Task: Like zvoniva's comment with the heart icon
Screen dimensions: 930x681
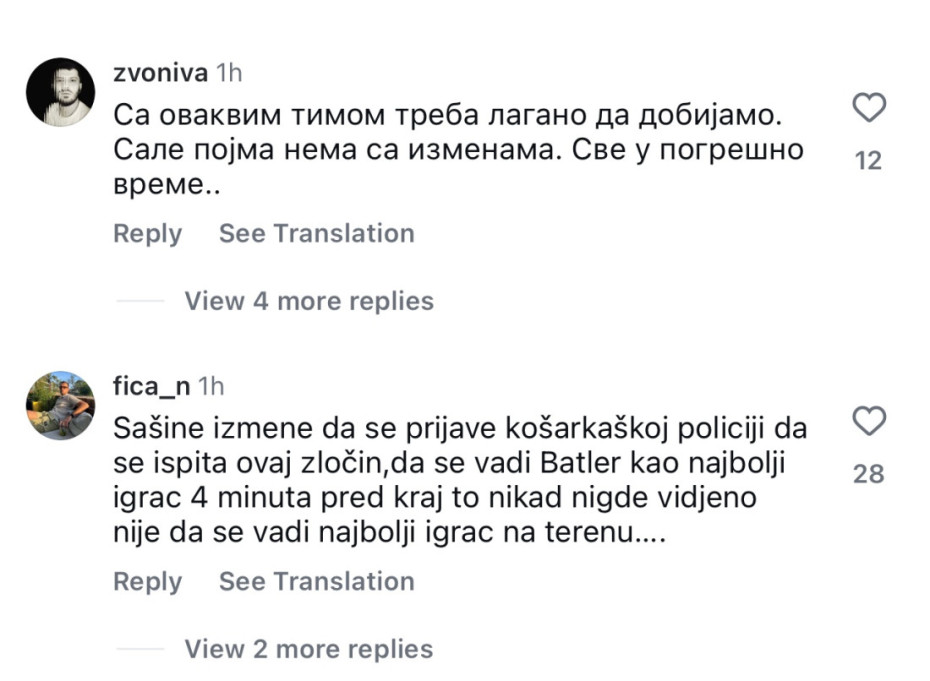Action: click(869, 108)
